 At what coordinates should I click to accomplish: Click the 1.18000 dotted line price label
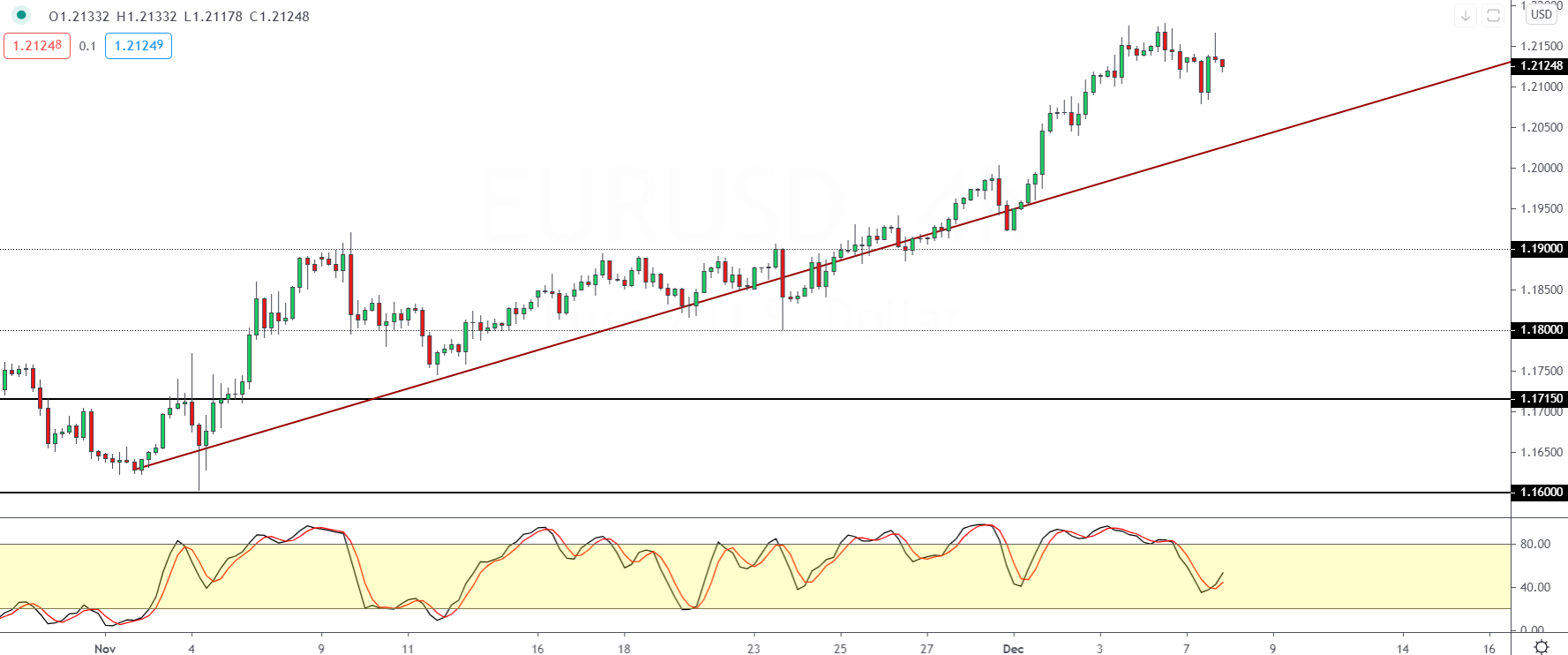tap(1541, 330)
